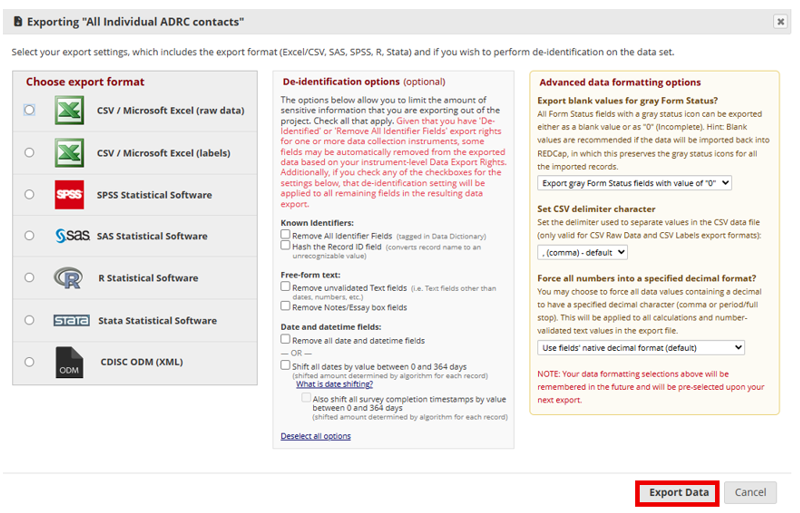Click the document icon beside the dialog title

(x=18, y=21)
